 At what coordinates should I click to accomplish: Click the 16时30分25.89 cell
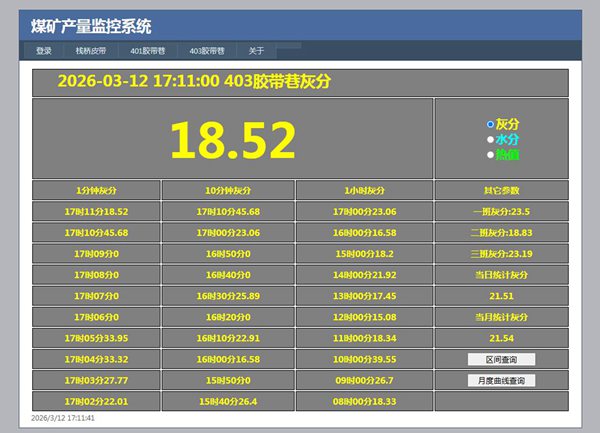[228, 296]
